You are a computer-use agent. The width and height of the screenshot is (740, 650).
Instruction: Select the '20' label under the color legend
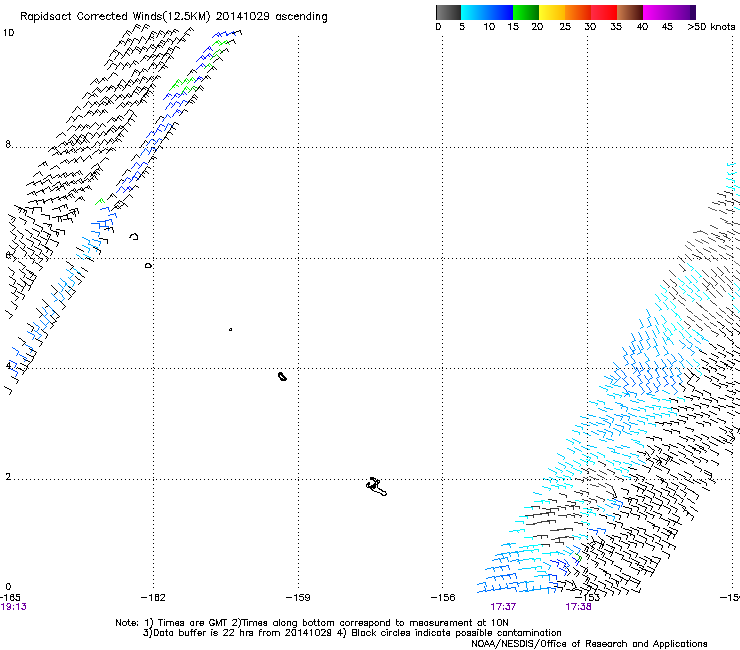(x=537, y=27)
